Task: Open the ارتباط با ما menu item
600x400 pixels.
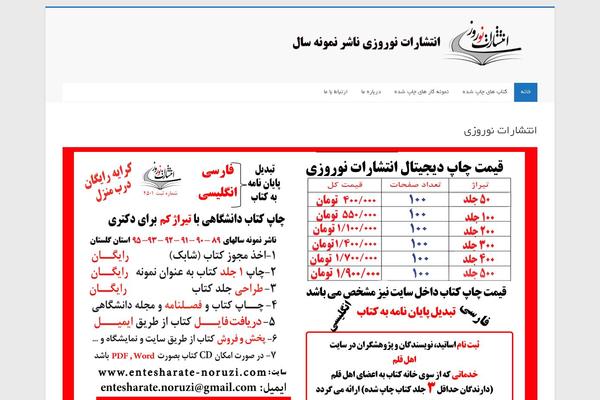Action: point(336,92)
